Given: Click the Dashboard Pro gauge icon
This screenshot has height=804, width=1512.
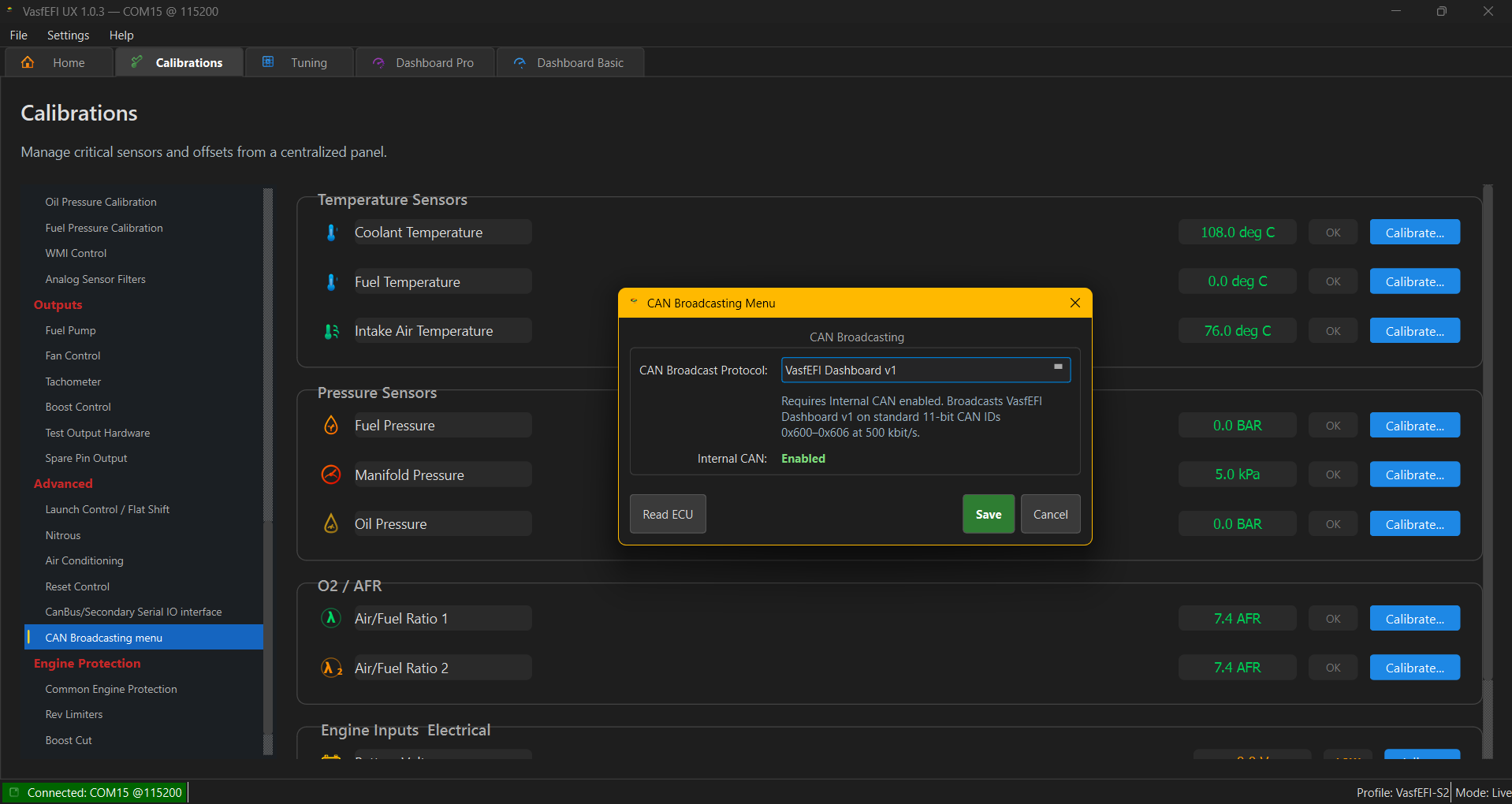Looking at the screenshot, I should [378, 62].
